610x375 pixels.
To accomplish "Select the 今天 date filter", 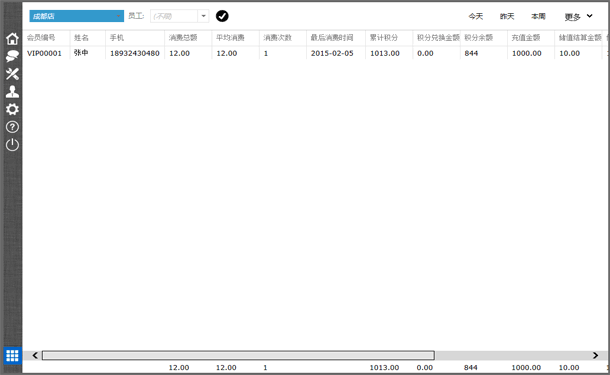I will pyautogui.click(x=475, y=16).
